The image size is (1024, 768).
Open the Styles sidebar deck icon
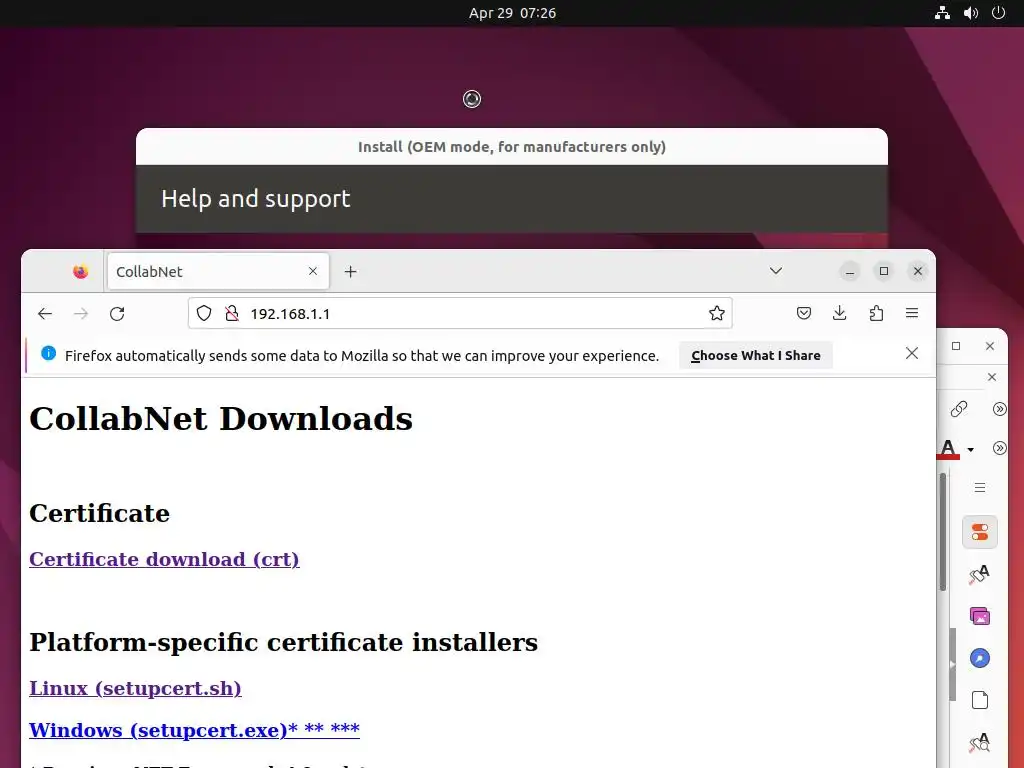980,574
